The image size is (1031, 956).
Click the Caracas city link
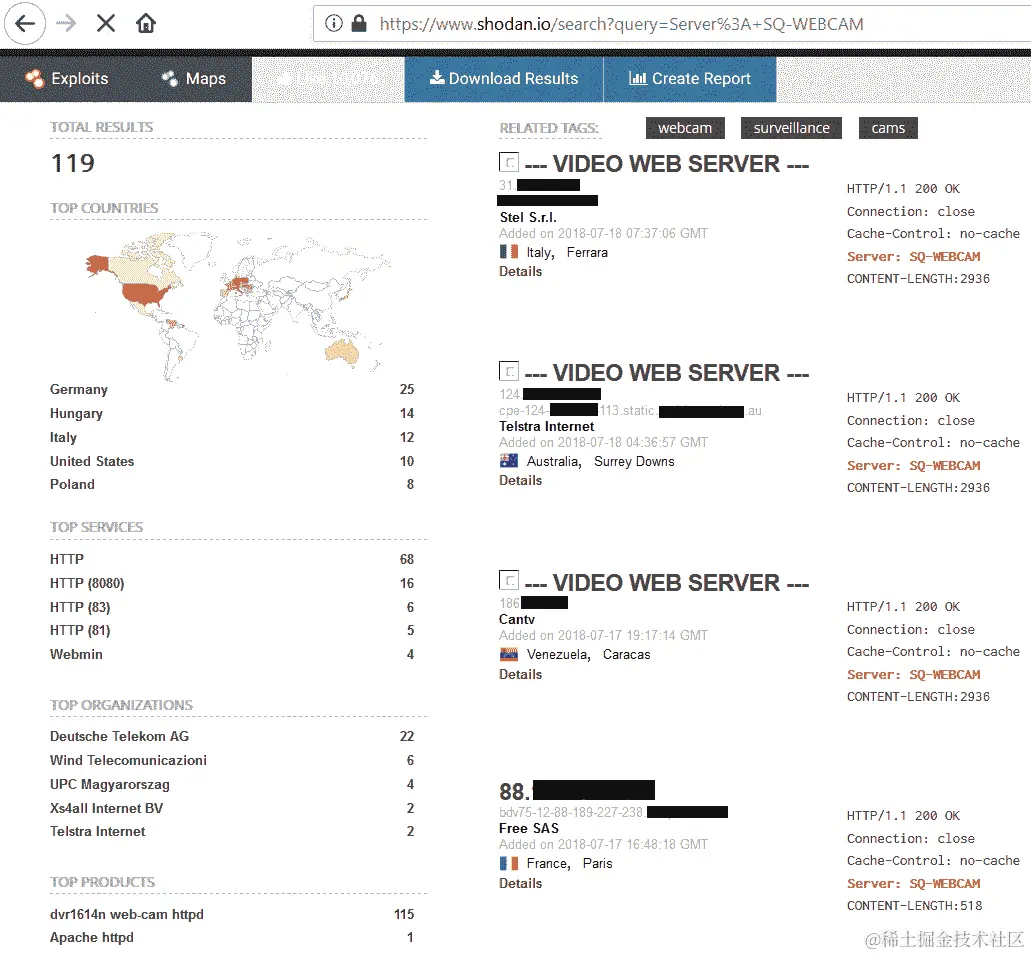coord(627,655)
